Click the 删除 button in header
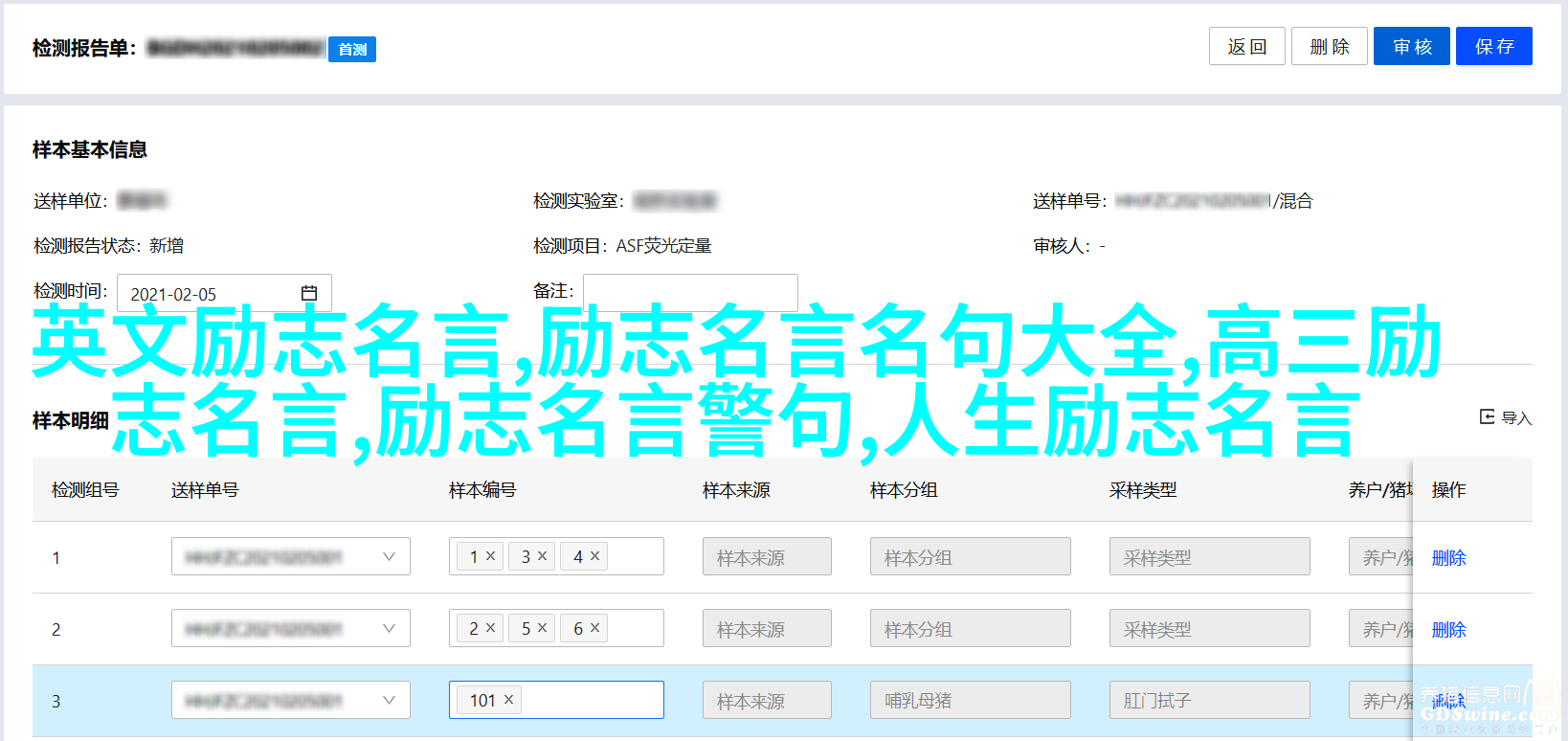This screenshot has height=741, width=1568. pos(1329,46)
